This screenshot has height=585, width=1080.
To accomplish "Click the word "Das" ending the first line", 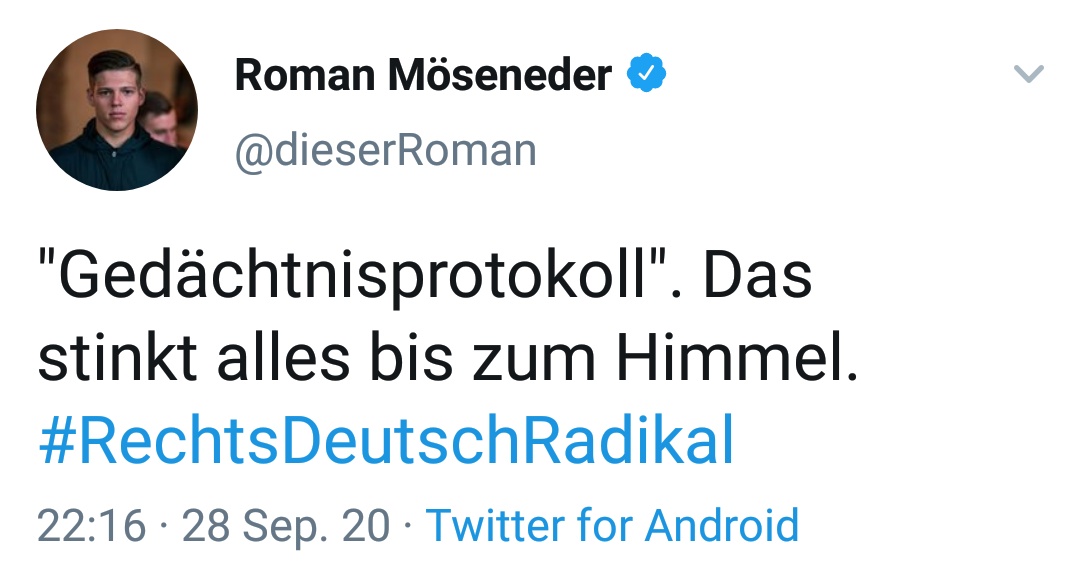I will (758, 276).
